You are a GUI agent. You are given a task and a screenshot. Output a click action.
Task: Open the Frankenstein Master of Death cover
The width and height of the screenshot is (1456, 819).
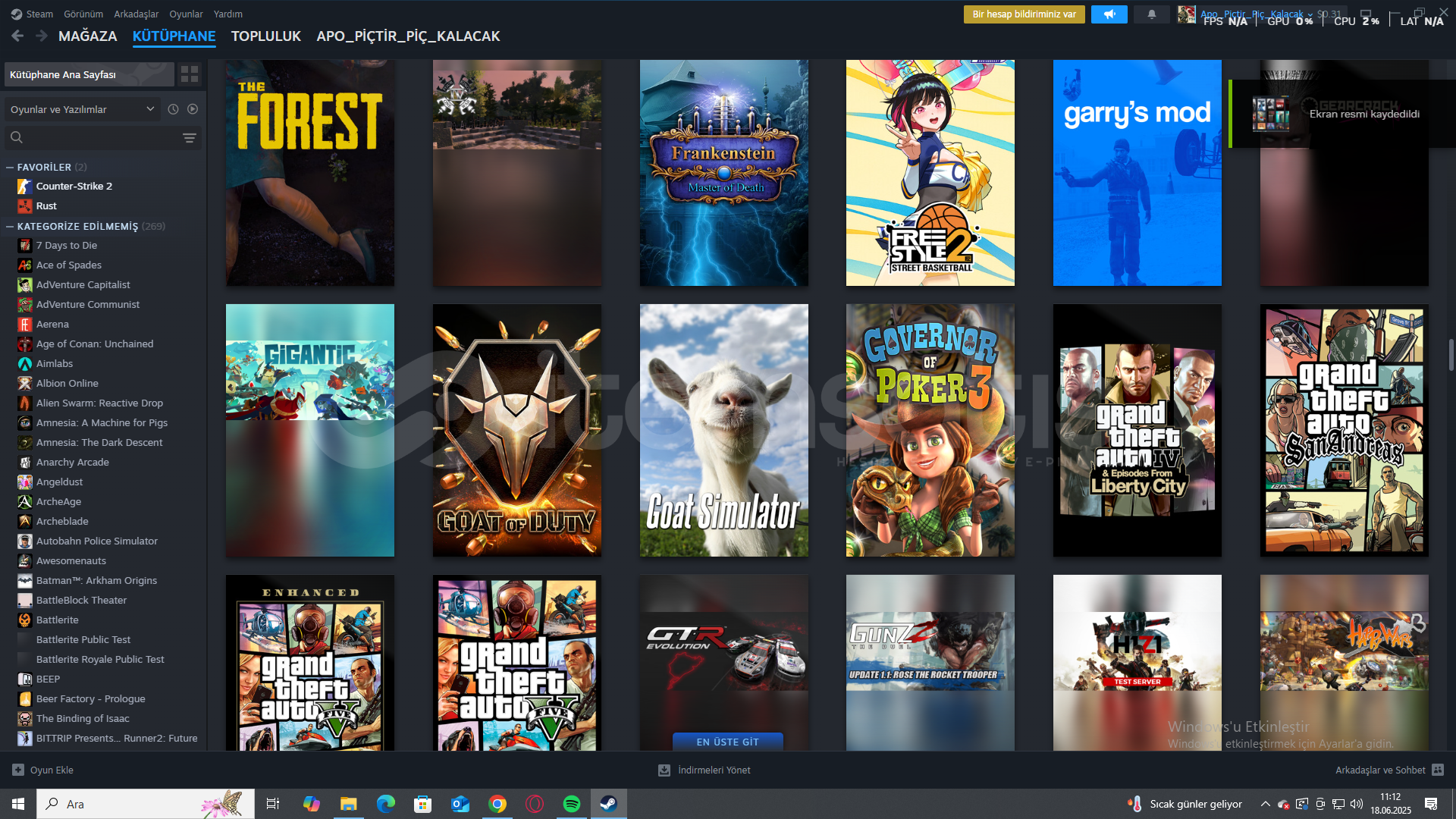724,173
